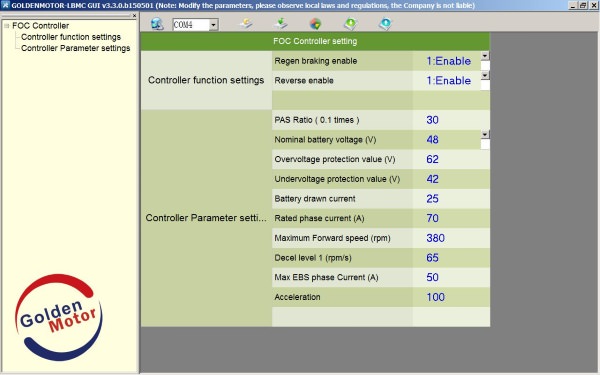
Task: Edit Decel level 1 value 65
Action: tap(432, 258)
